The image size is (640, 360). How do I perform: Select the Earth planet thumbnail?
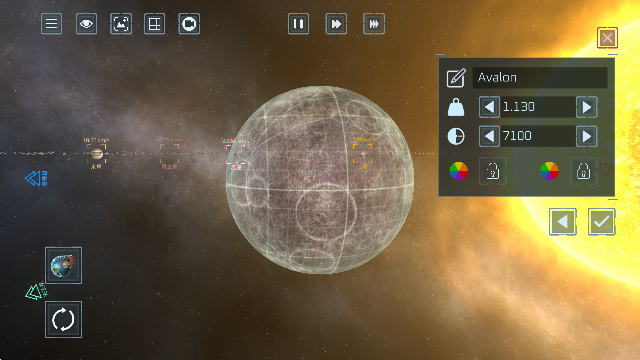tap(63, 265)
